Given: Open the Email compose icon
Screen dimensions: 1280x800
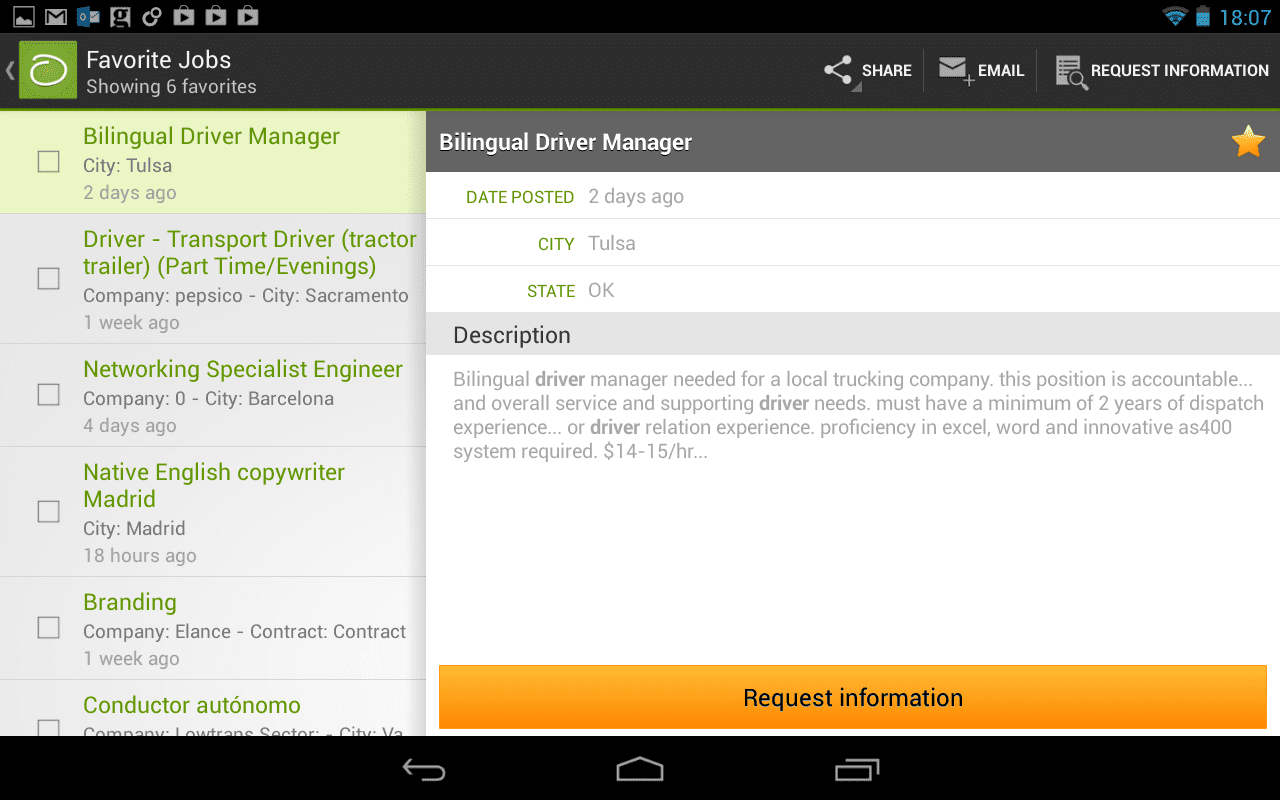Looking at the screenshot, I should [x=954, y=70].
